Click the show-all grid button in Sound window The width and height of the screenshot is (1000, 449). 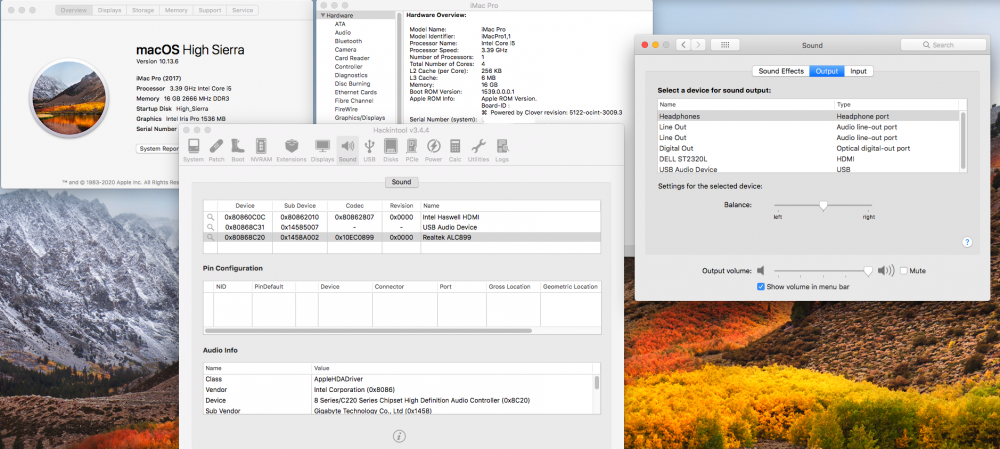(x=724, y=45)
